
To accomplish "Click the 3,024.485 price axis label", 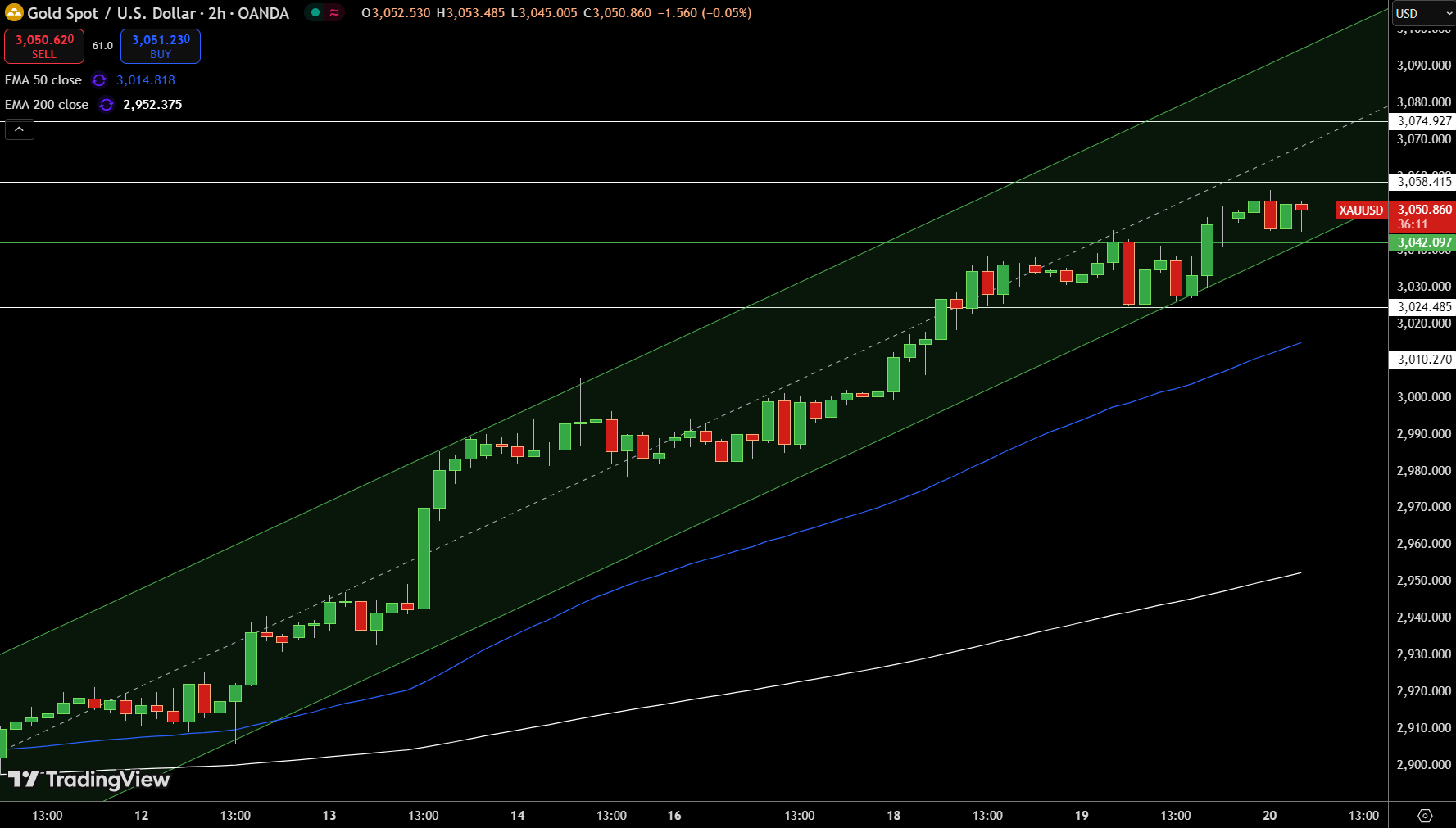I will pyautogui.click(x=1423, y=307).
